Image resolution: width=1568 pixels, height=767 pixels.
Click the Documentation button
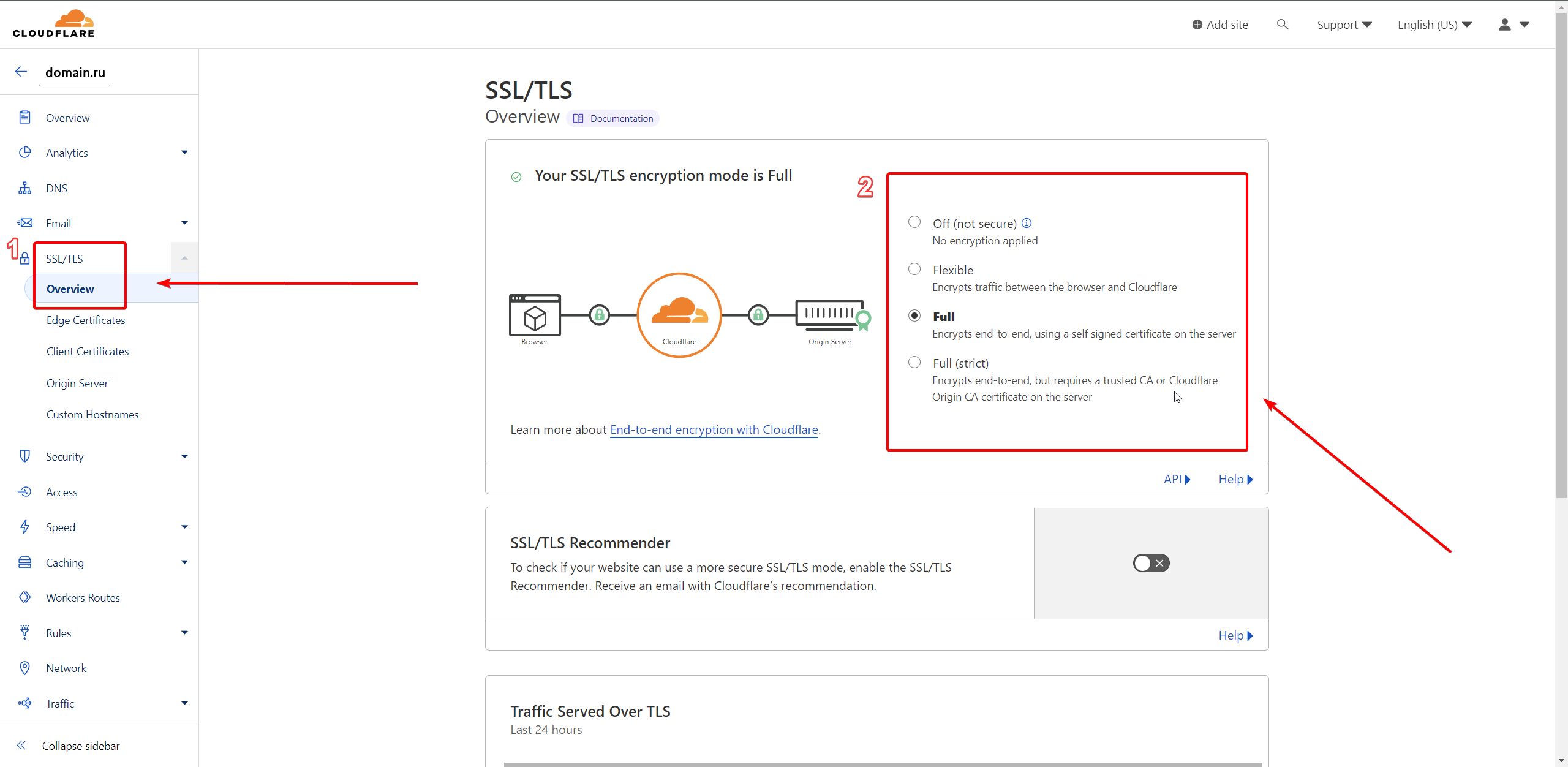(613, 118)
